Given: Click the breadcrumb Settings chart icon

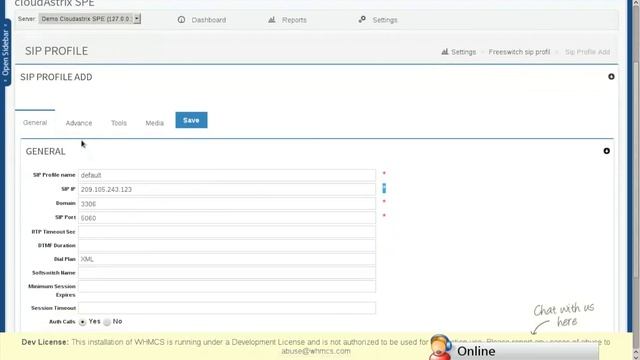Looking at the screenshot, I should tap(445, 52).
